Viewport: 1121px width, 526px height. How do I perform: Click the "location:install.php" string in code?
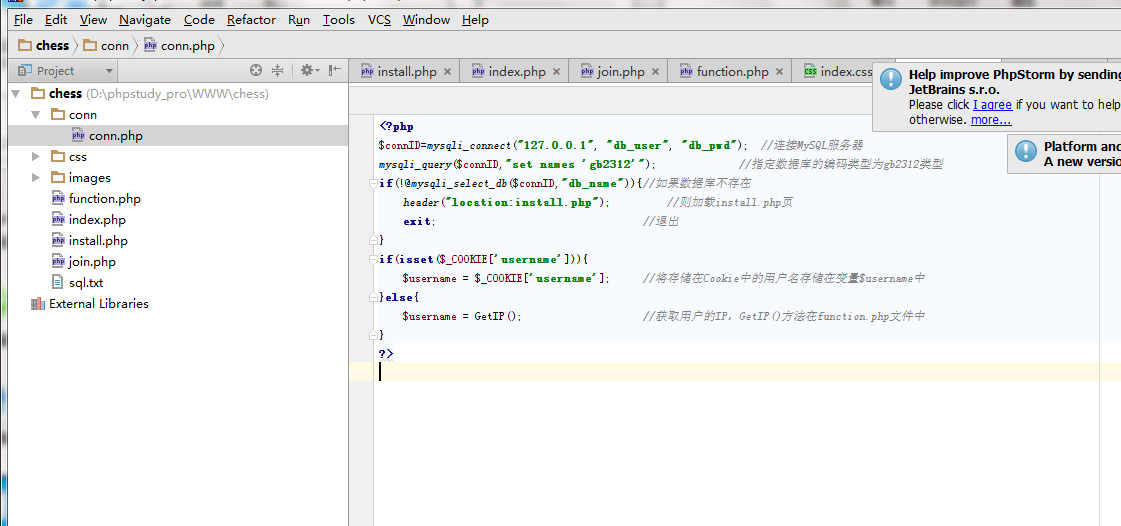click(525, 202)
